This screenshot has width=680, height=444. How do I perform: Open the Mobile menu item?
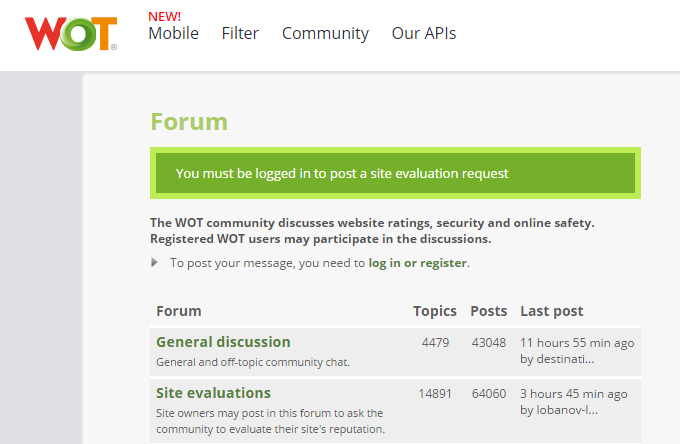pyautogui.click(x=173, y=33)
